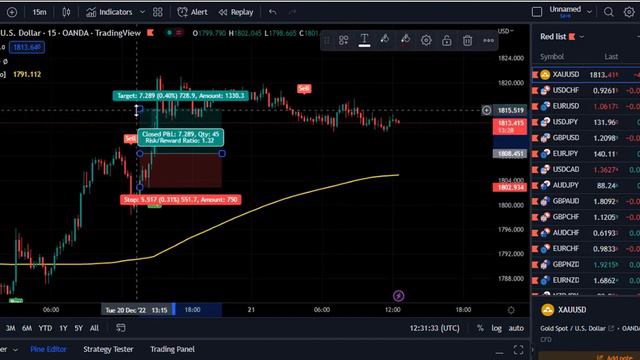Open the layout setup square icon
Viewport: 640px width, 360px height.
pos(537,12)
